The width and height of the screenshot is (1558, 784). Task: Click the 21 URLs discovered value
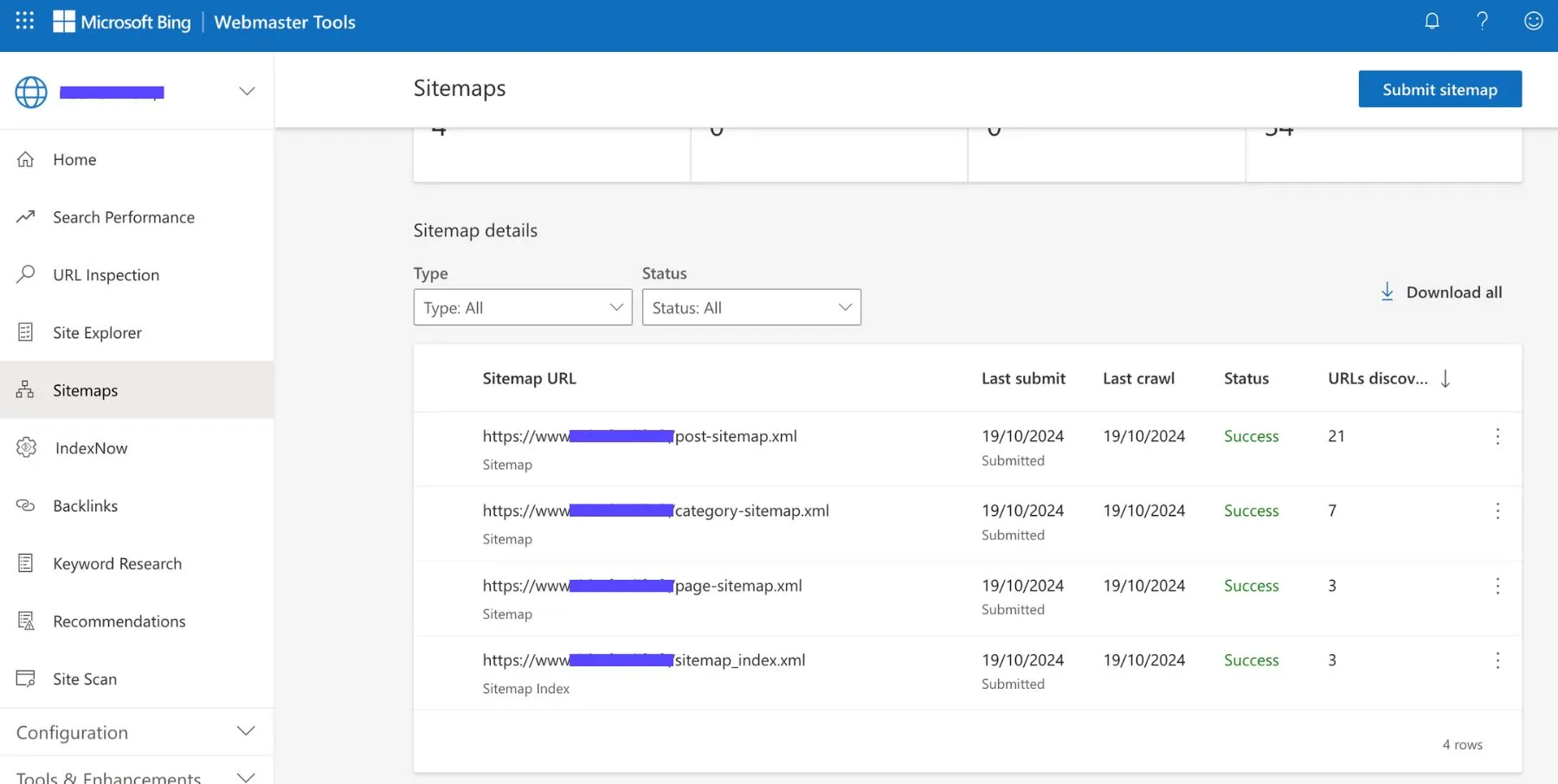(x=1336, y=436)
